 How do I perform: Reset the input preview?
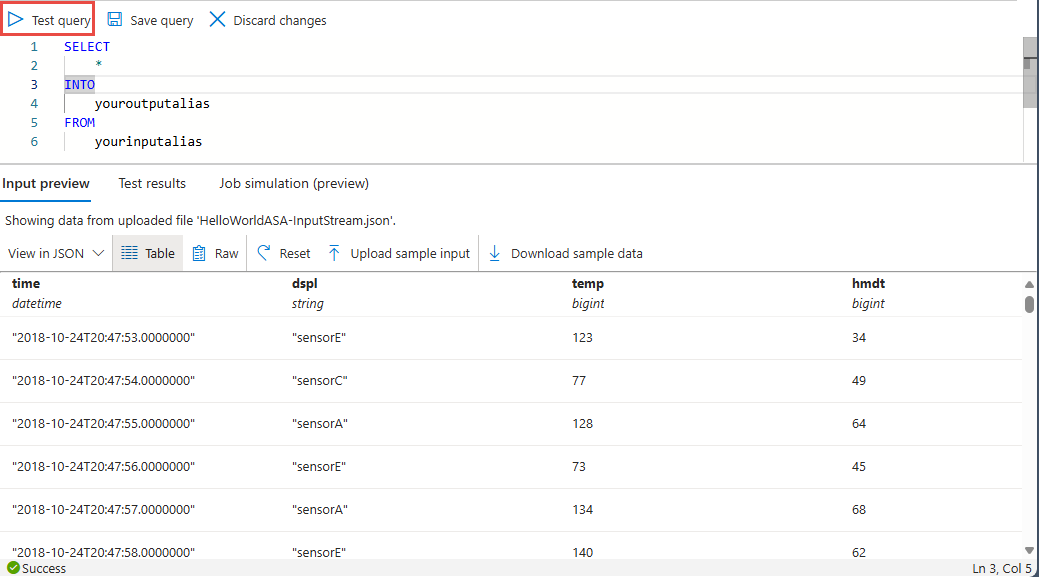tap(284, 253)
